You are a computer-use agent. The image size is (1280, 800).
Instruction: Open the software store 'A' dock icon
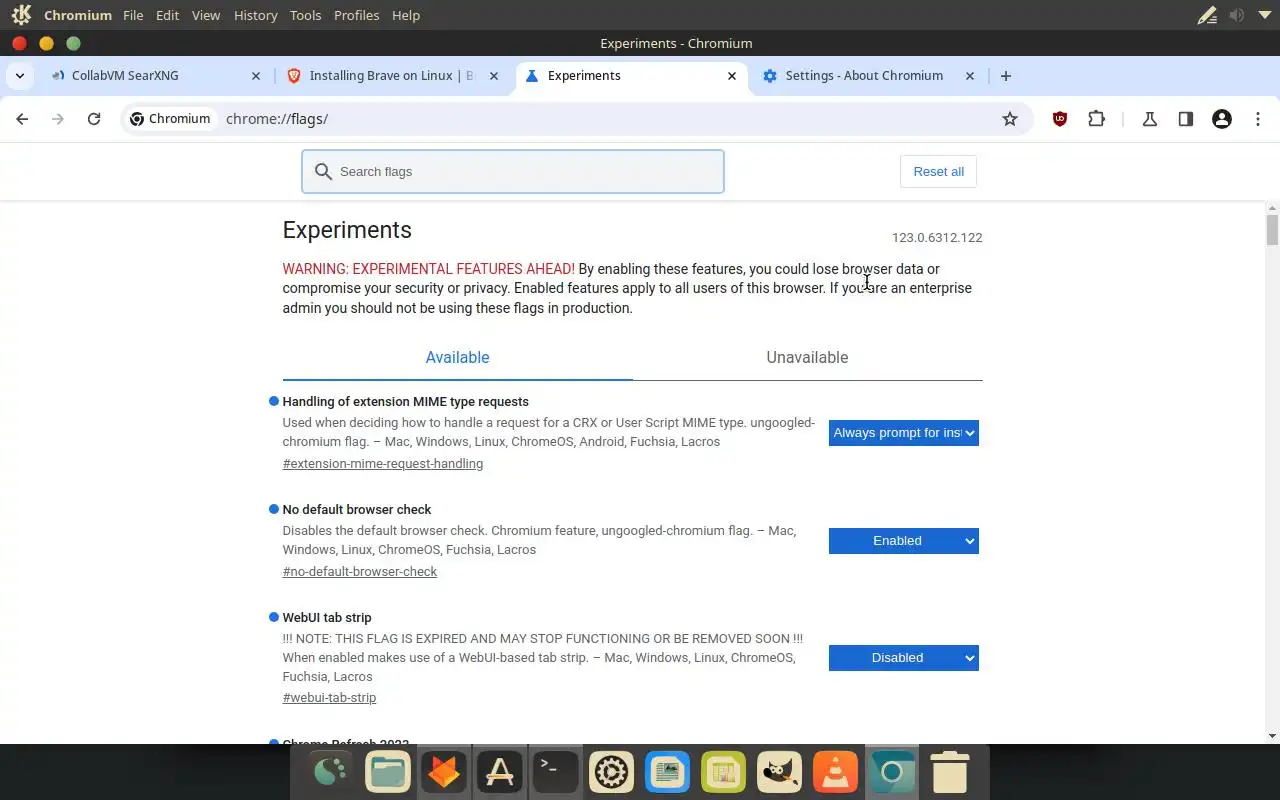point(500,773)
